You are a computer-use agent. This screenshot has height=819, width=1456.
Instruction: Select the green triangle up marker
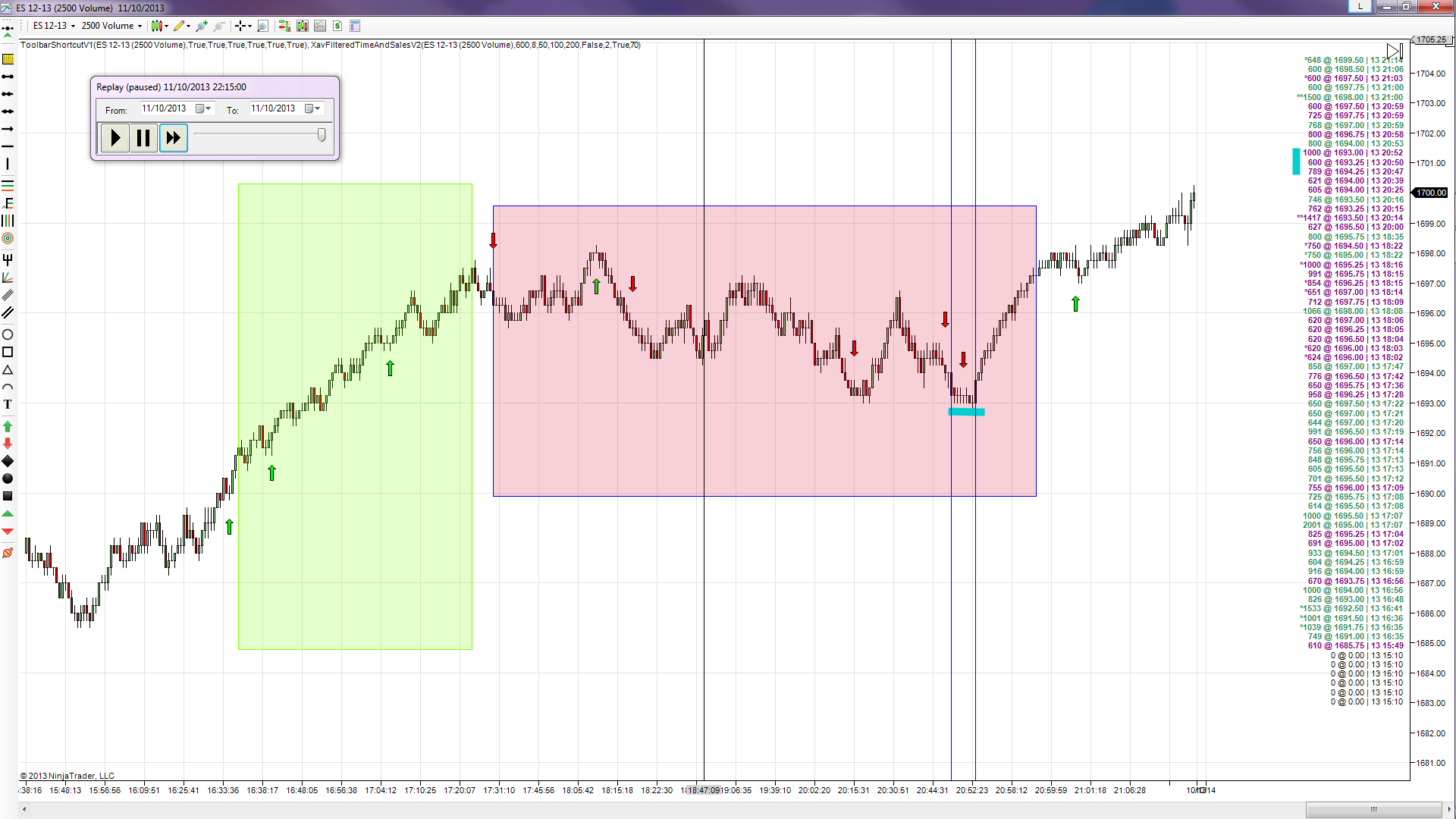[8, 514]
